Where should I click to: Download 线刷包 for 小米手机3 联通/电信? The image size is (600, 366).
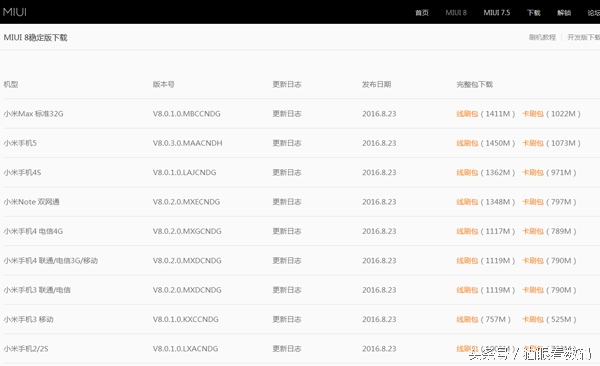[x=467, y=290]
